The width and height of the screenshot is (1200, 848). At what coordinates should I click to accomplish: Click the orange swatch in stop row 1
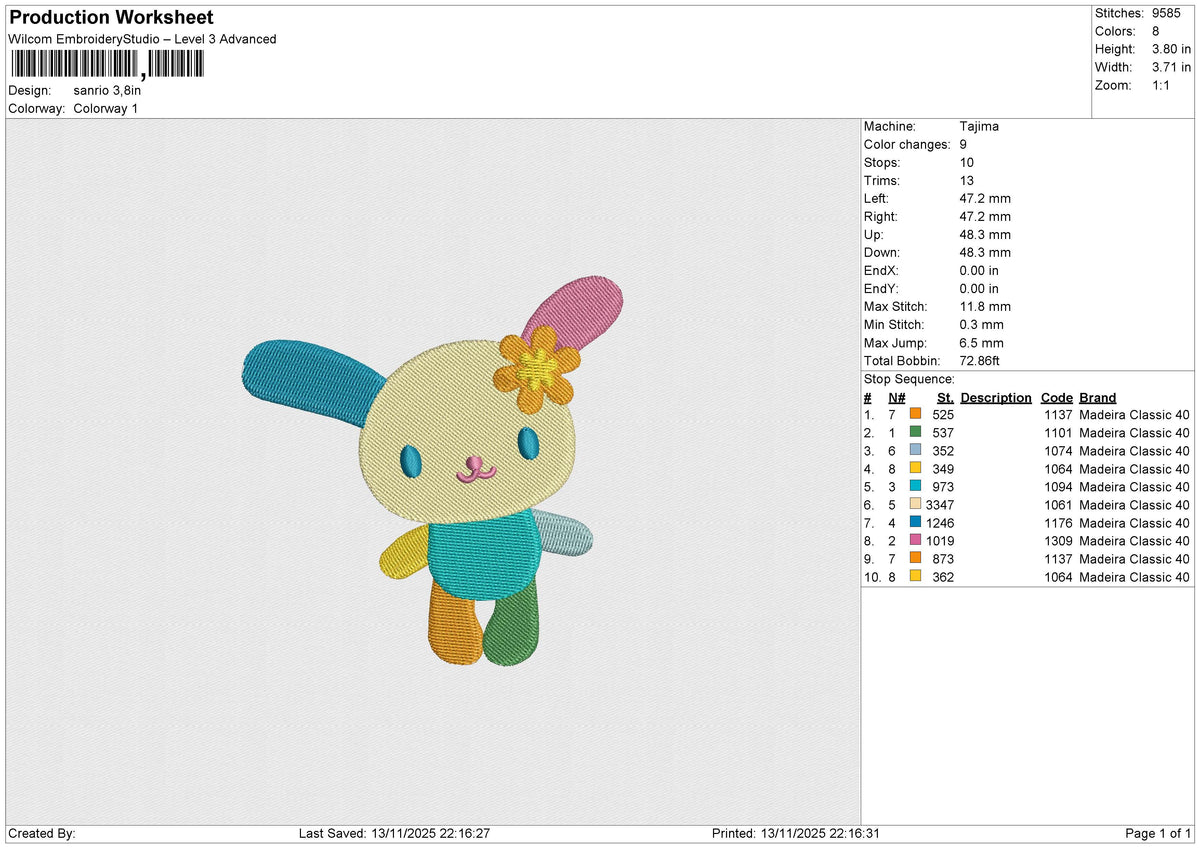pyautogui.click(x=915, y=414)
